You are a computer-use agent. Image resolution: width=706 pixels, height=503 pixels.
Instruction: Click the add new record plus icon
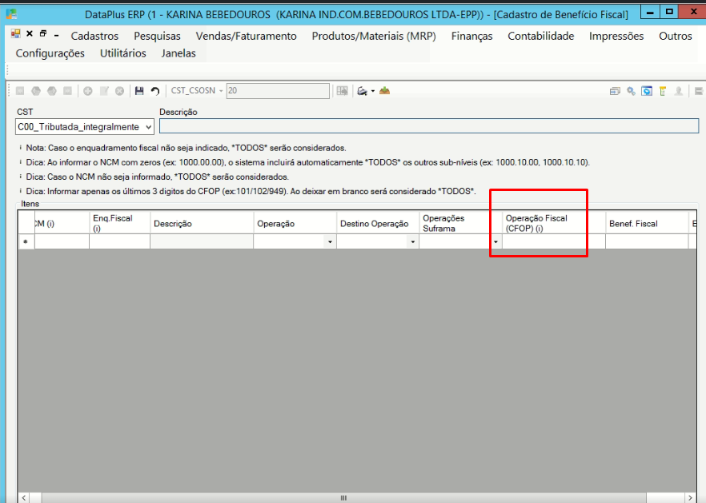(88, 91)
